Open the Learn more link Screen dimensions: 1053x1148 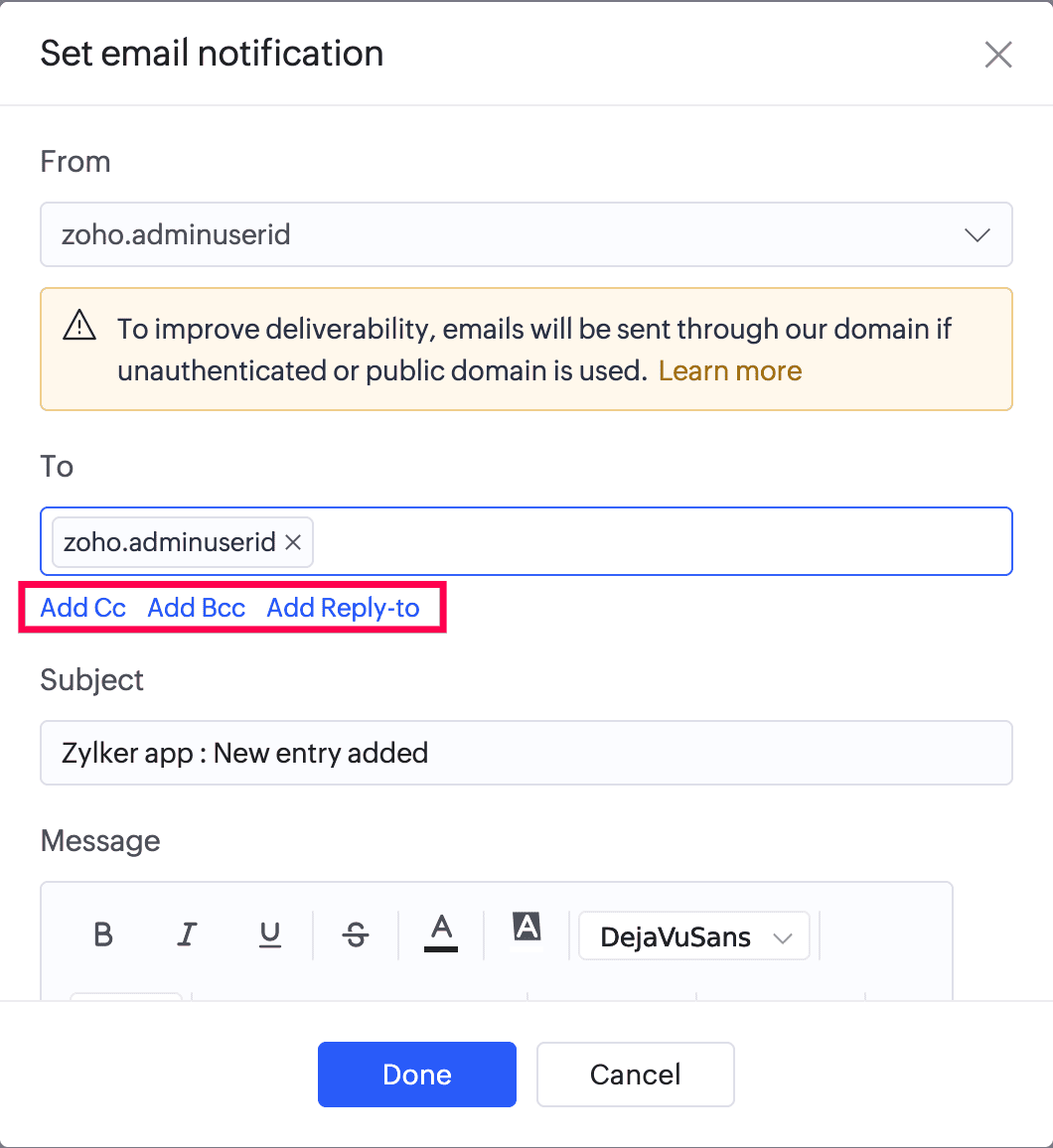[730, 371]
